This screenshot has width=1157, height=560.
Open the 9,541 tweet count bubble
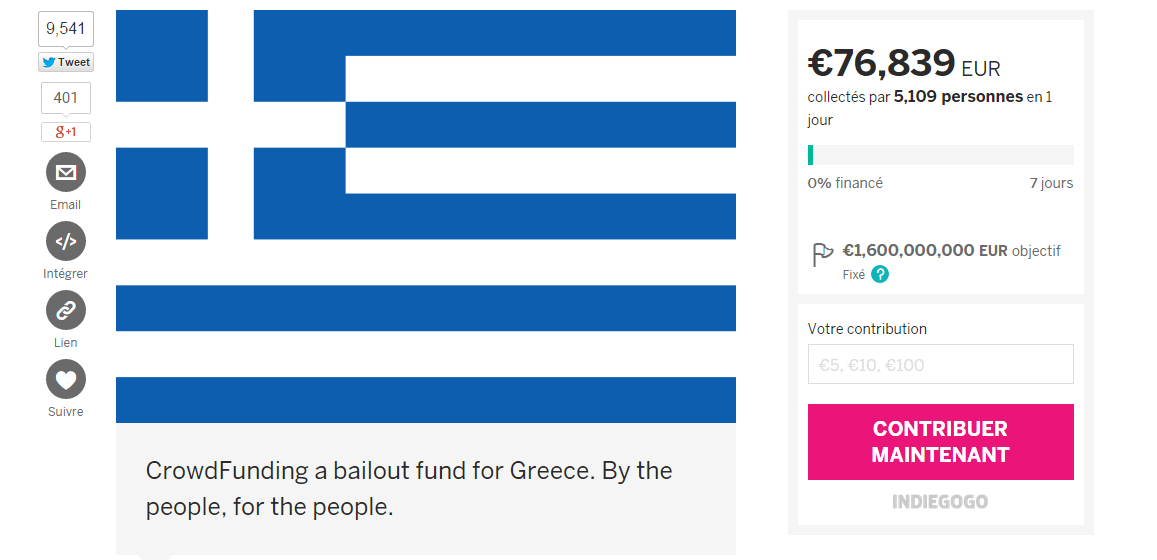66,29
